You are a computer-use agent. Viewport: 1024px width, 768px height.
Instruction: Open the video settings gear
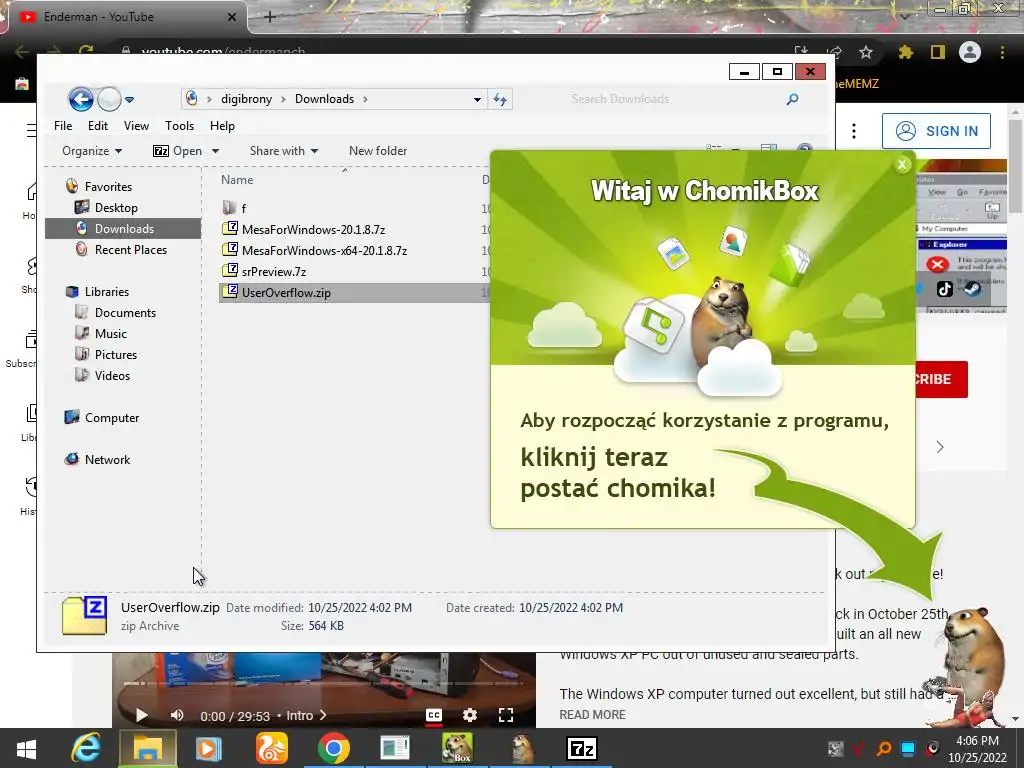(x=470, y=716)
